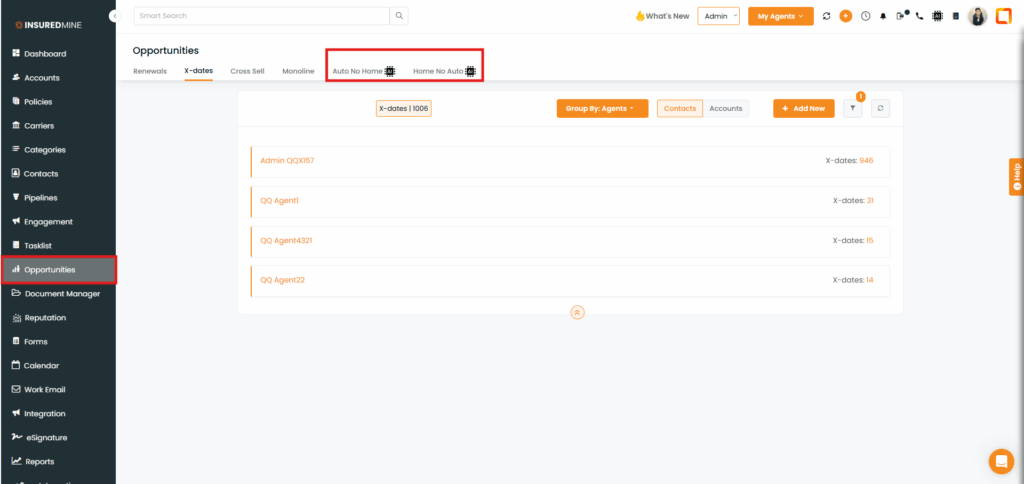The width and height of the screenshot is (1024, 484).
Task: Open the filter icon next to Add New
Action: (852, 108)
